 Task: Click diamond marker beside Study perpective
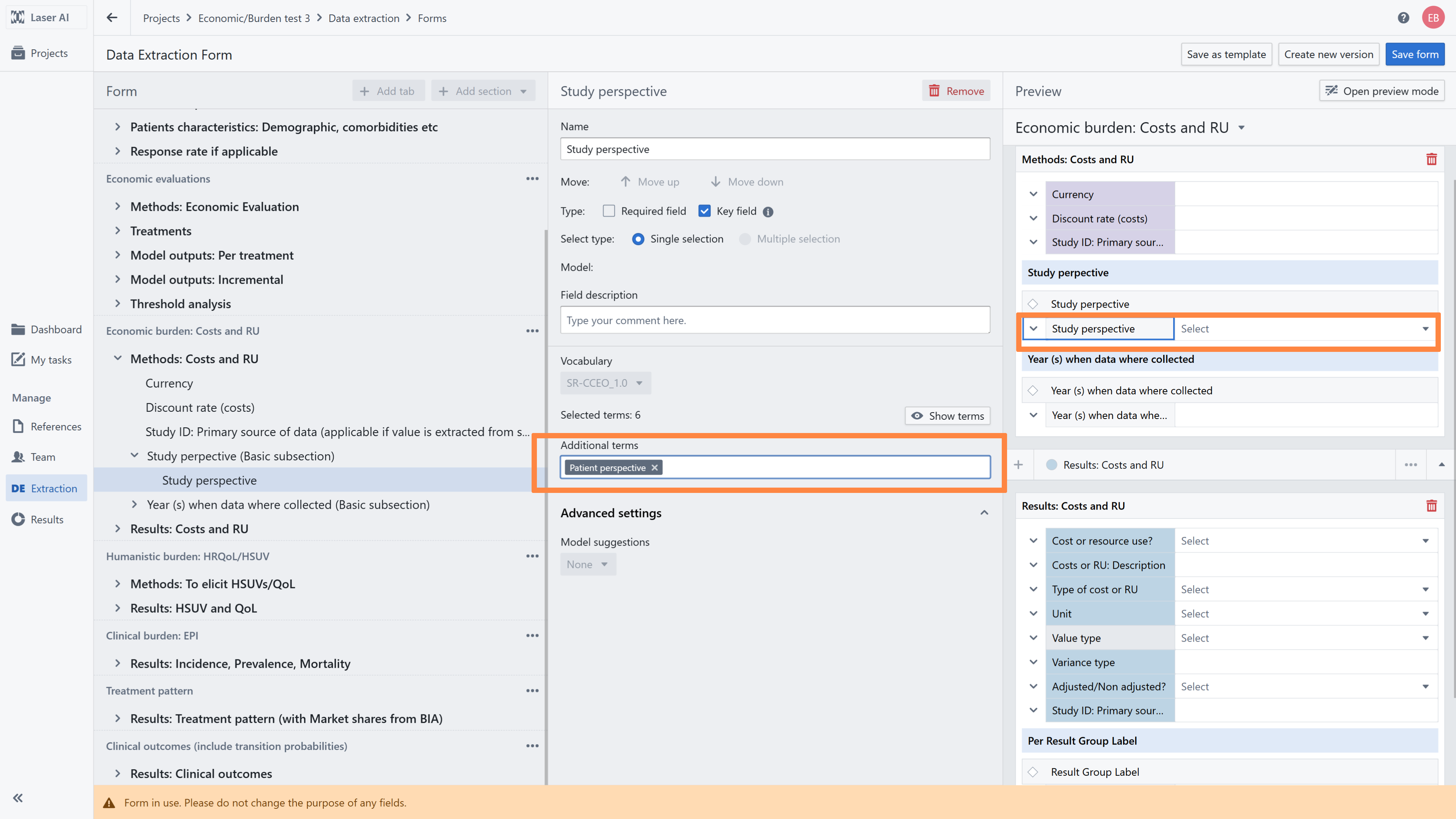coord(1032,304)
